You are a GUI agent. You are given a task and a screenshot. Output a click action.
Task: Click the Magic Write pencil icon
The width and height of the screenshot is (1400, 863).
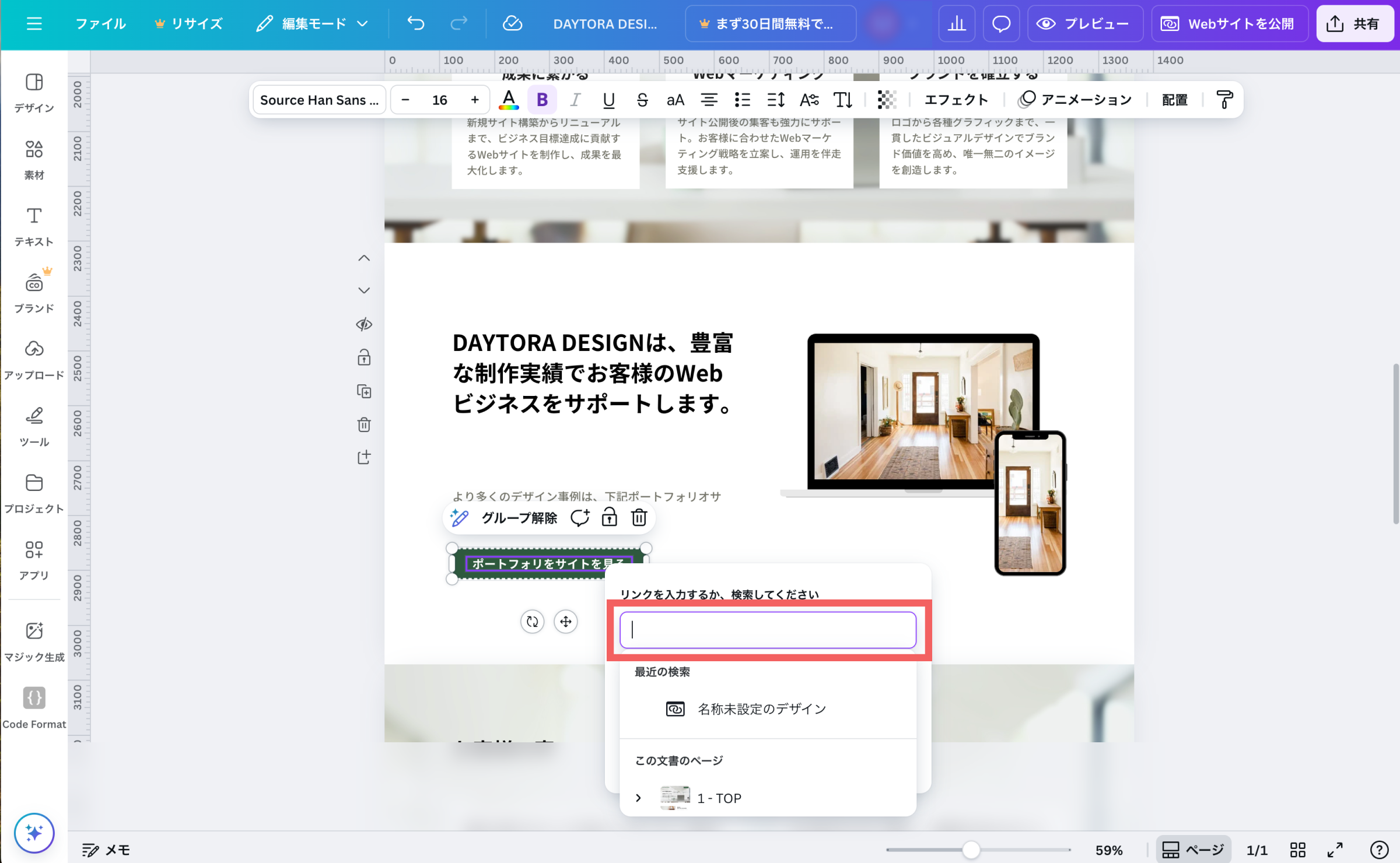click(460, 518)
